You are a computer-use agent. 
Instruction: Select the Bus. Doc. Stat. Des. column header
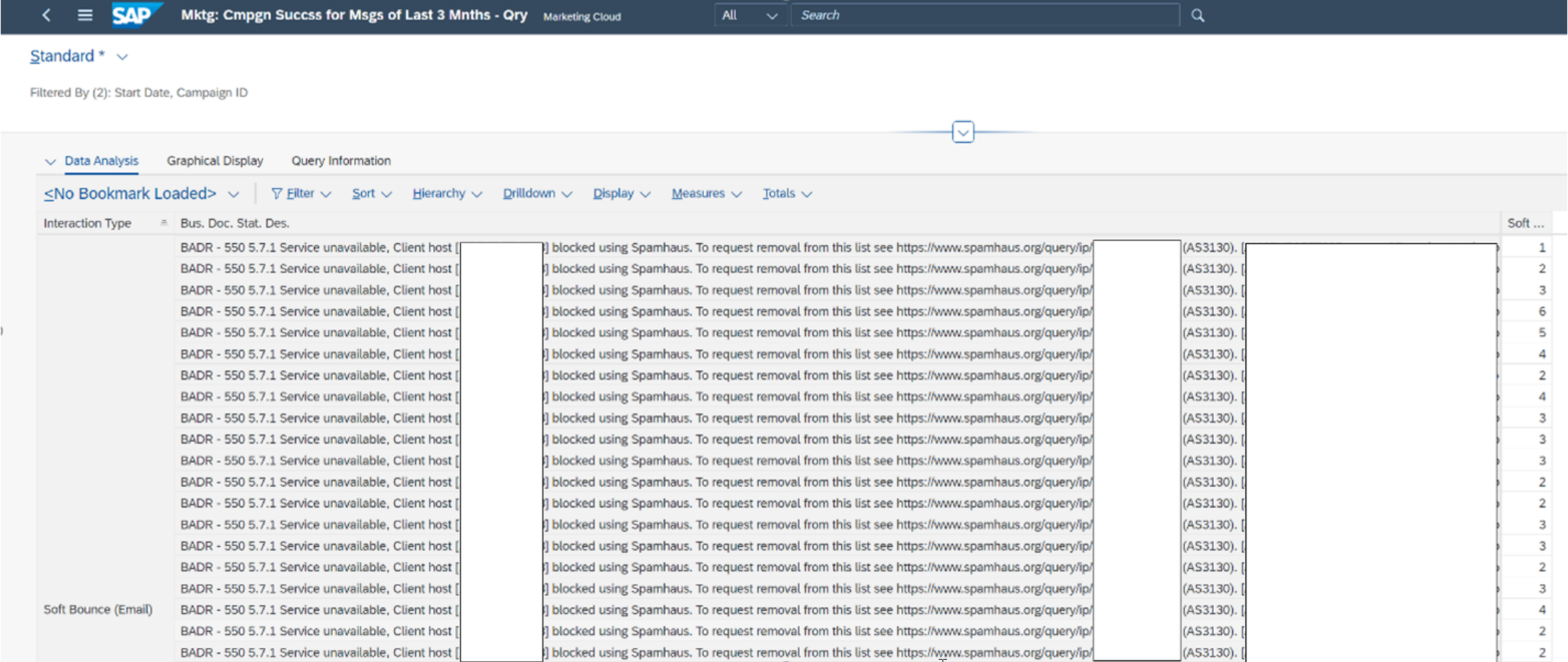235,223
